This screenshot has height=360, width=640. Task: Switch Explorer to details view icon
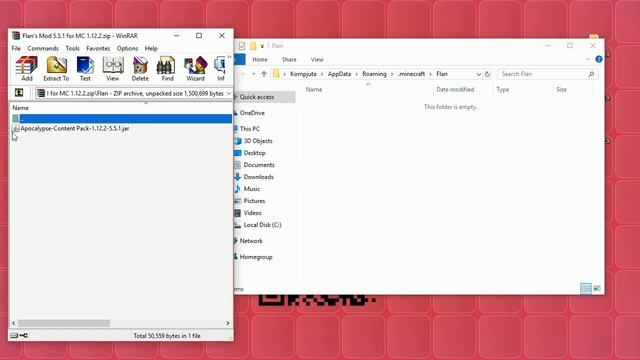(x=586, y=288)
